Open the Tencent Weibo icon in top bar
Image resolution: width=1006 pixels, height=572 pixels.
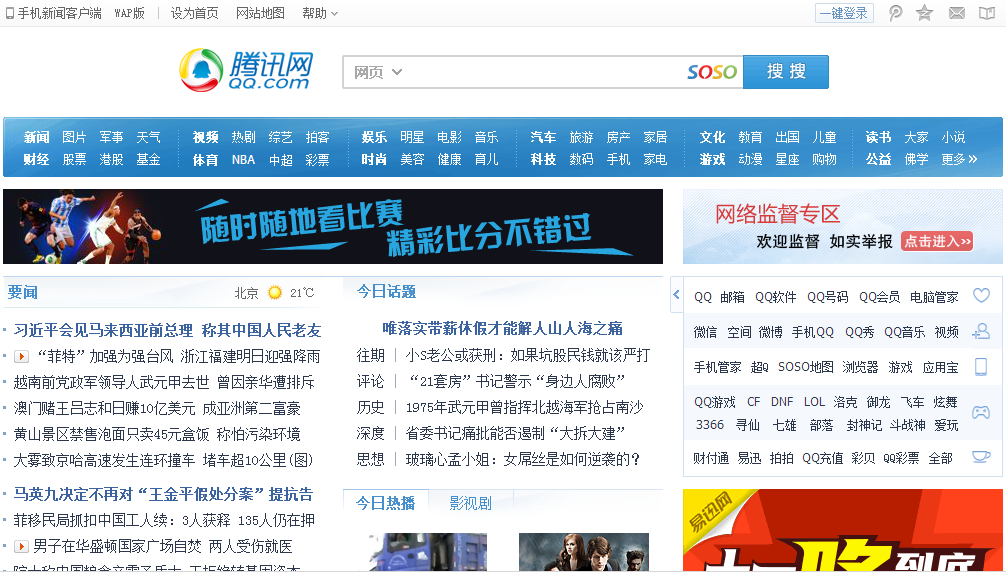tap(896, 13)
